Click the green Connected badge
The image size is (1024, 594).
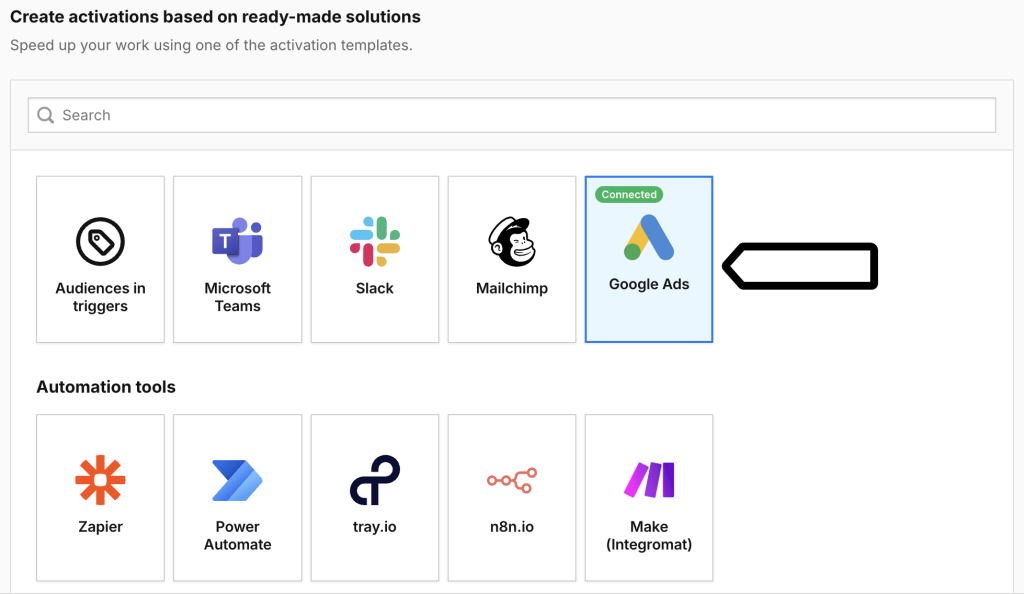pos(629,195)
